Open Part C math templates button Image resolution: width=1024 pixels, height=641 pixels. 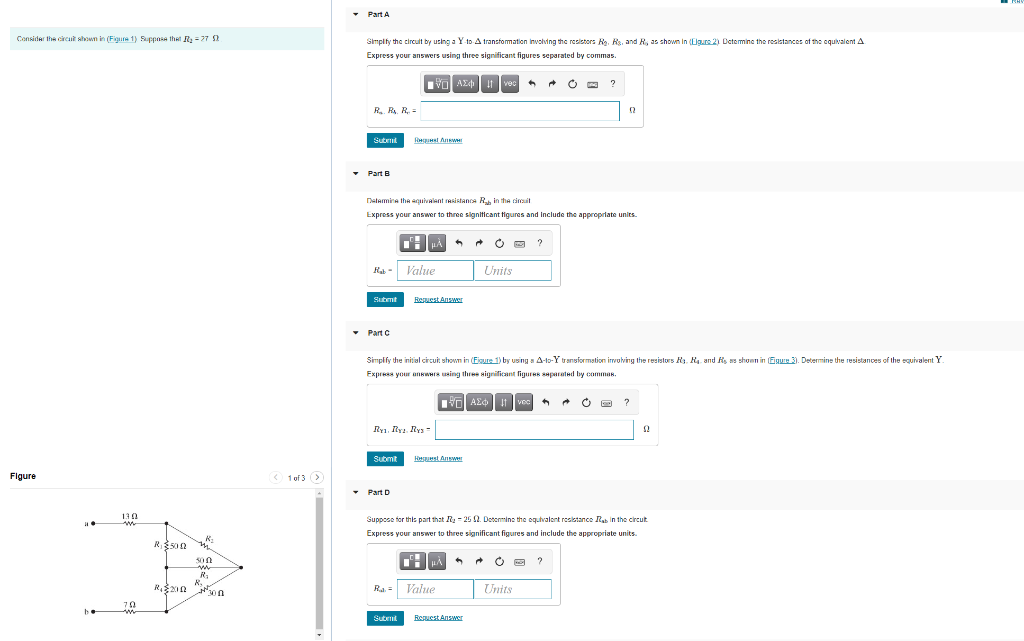pyautogui.click(x=451, y=402)
